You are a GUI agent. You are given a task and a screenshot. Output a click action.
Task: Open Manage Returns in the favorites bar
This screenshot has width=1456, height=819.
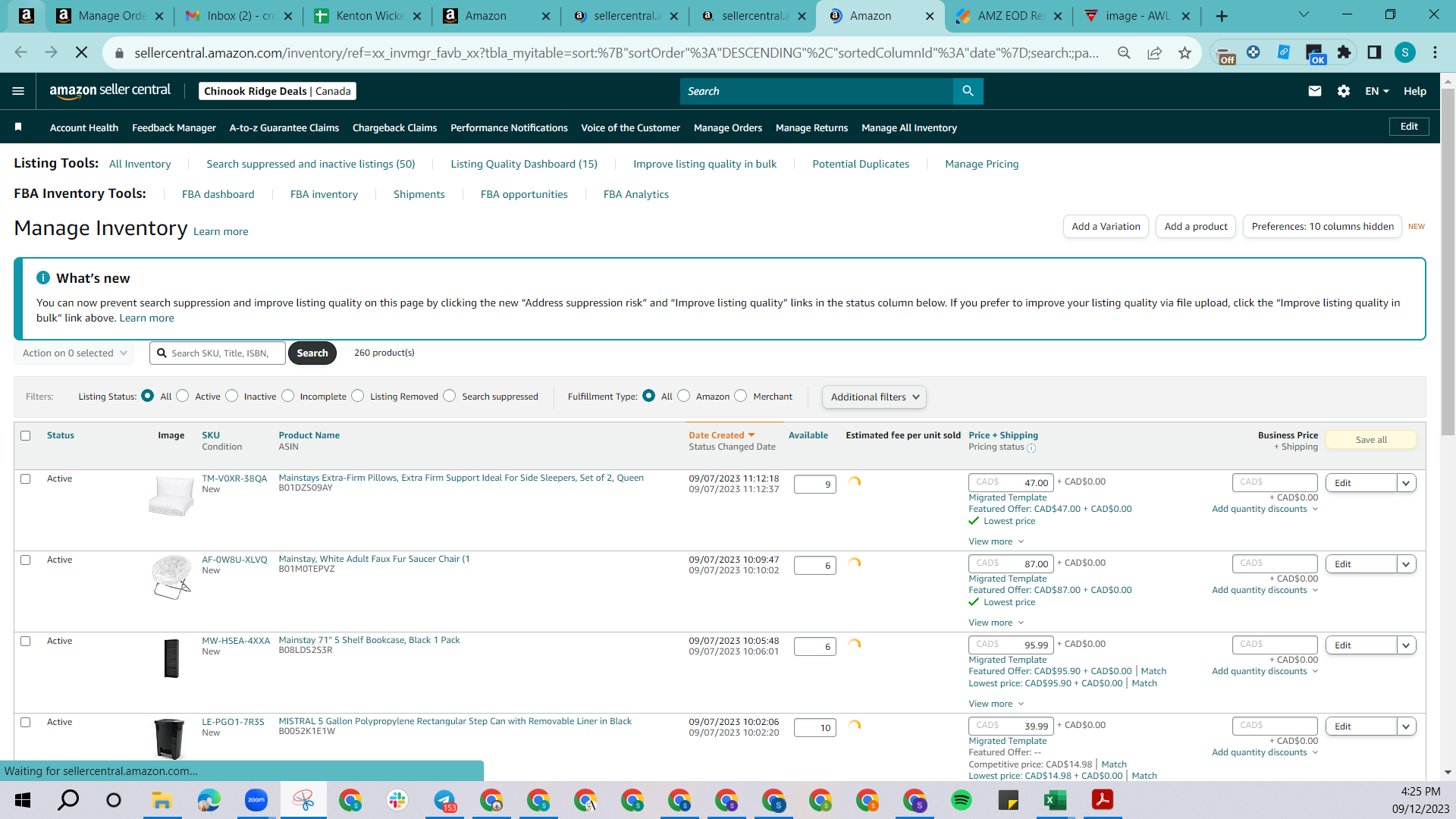pos(811,128)
